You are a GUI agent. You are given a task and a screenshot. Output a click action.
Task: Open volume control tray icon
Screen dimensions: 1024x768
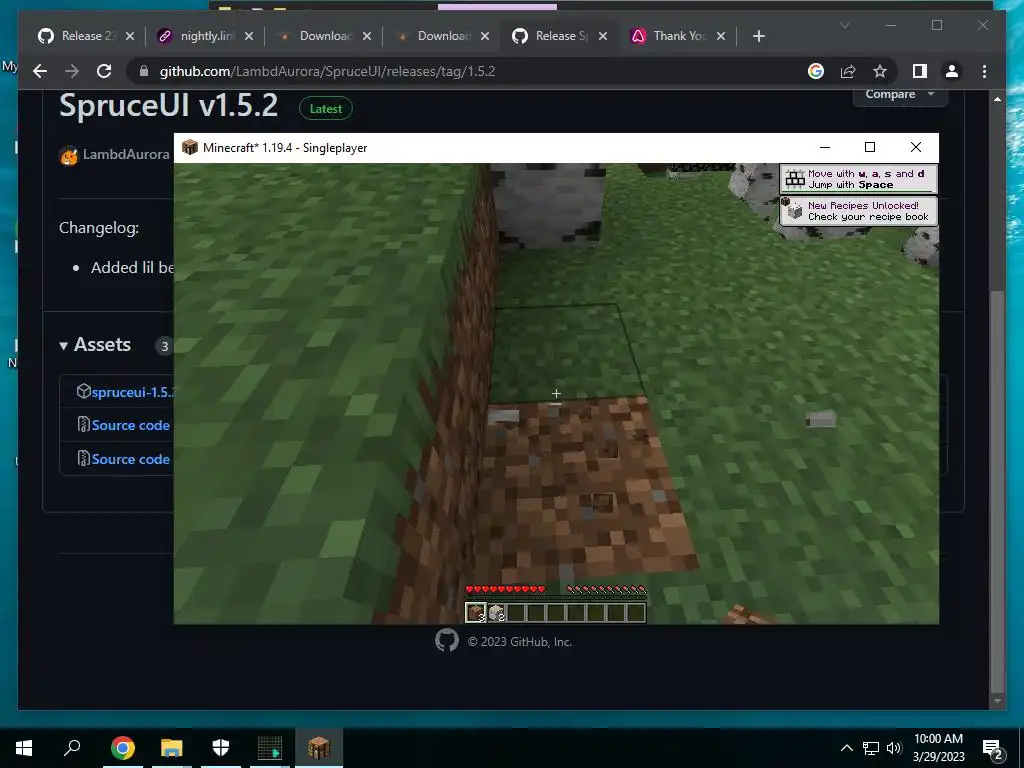pyautogui.click(x=894, y=748)
